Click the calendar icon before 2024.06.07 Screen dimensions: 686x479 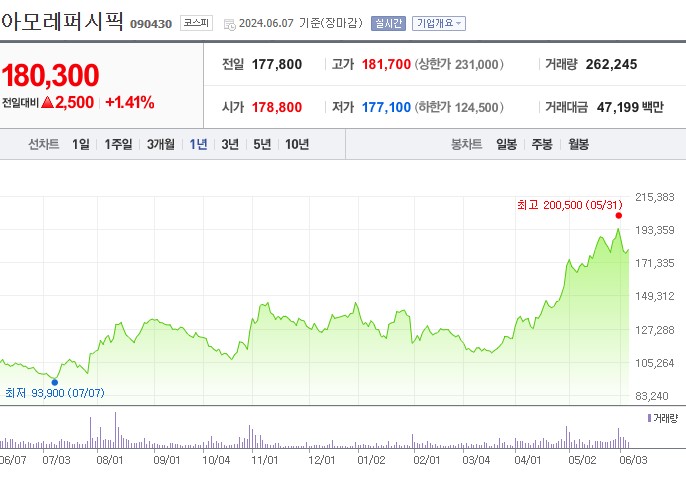229,24
